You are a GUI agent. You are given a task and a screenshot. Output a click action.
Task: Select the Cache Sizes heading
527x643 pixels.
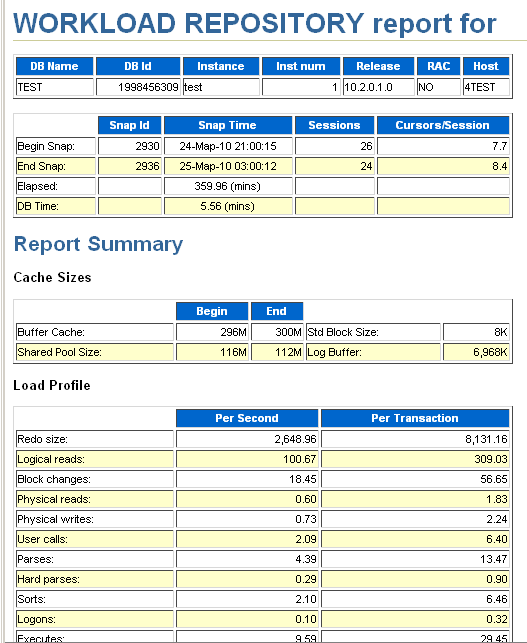(52, 278)
